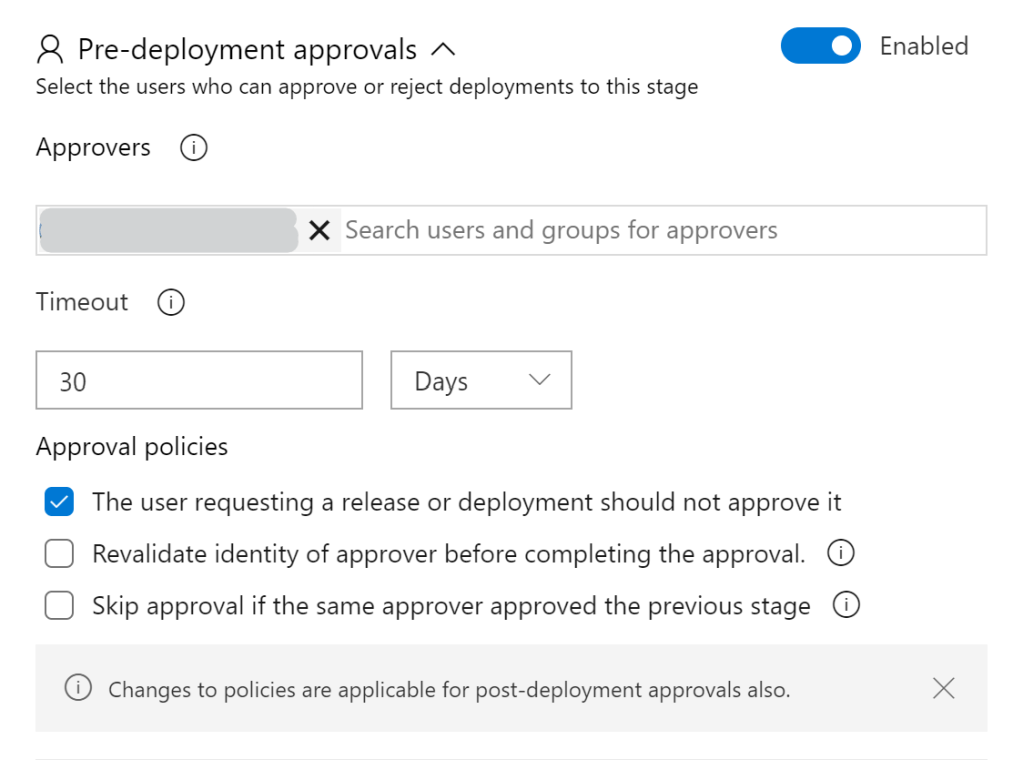
Task: Click the Pre-deployment approvals heading
Action: point(247,49)
